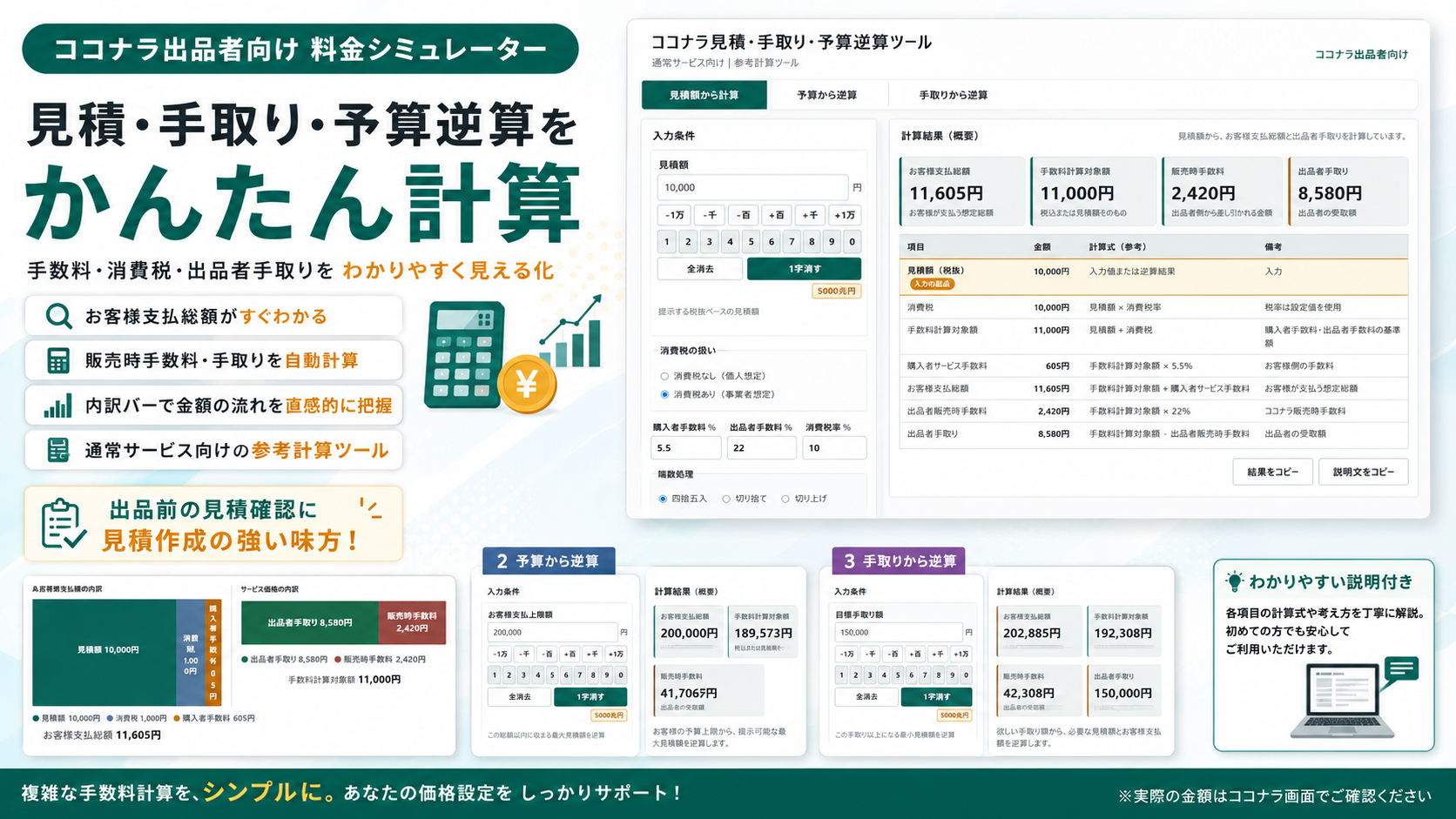Click the orange 入力の起点 badge in the table
Viewport: 1456px width, 819px height.
(932, 284)
